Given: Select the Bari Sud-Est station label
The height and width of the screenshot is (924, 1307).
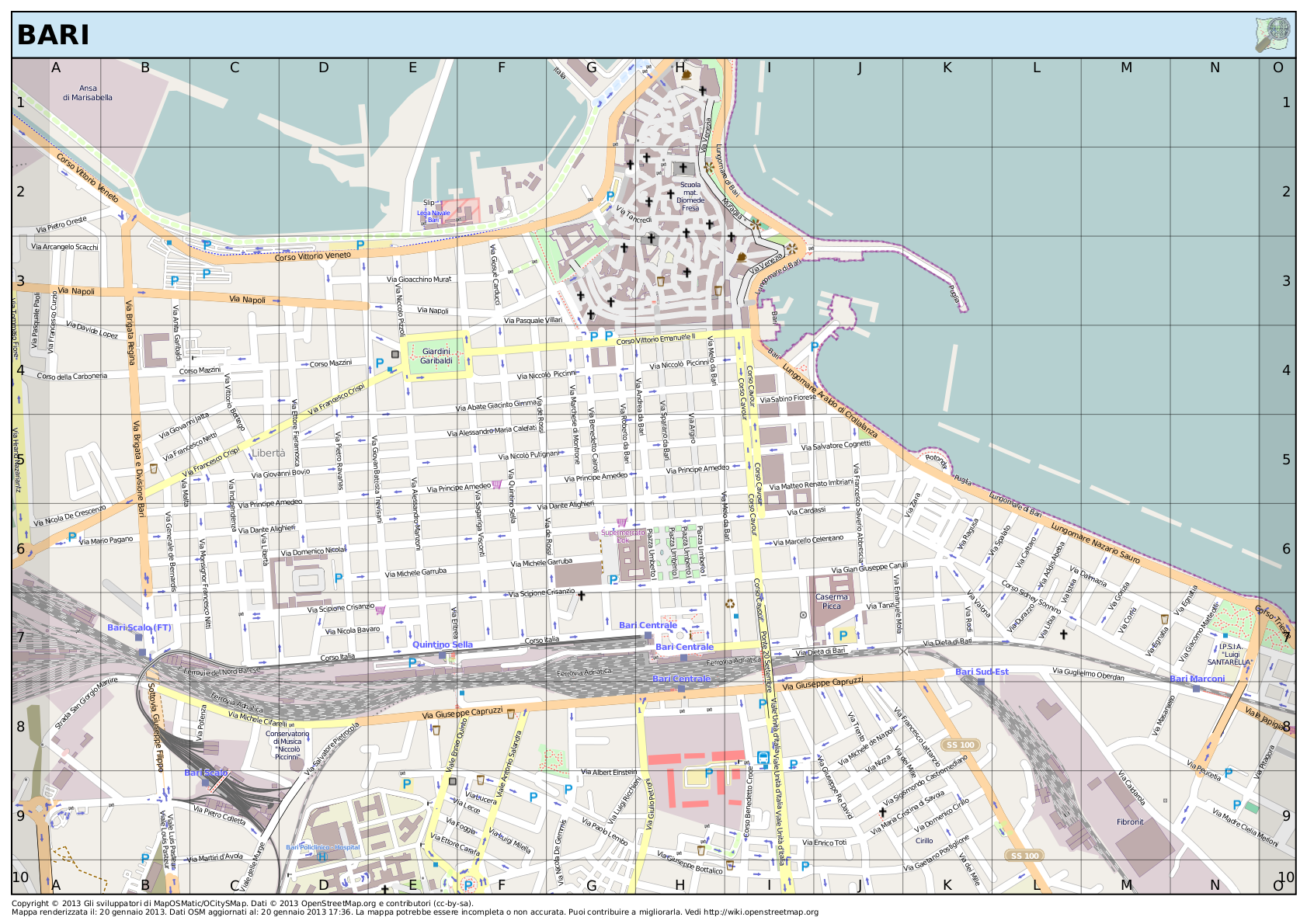Looking at the screenshot, I should pyautogui.click(x=982, y=672).
